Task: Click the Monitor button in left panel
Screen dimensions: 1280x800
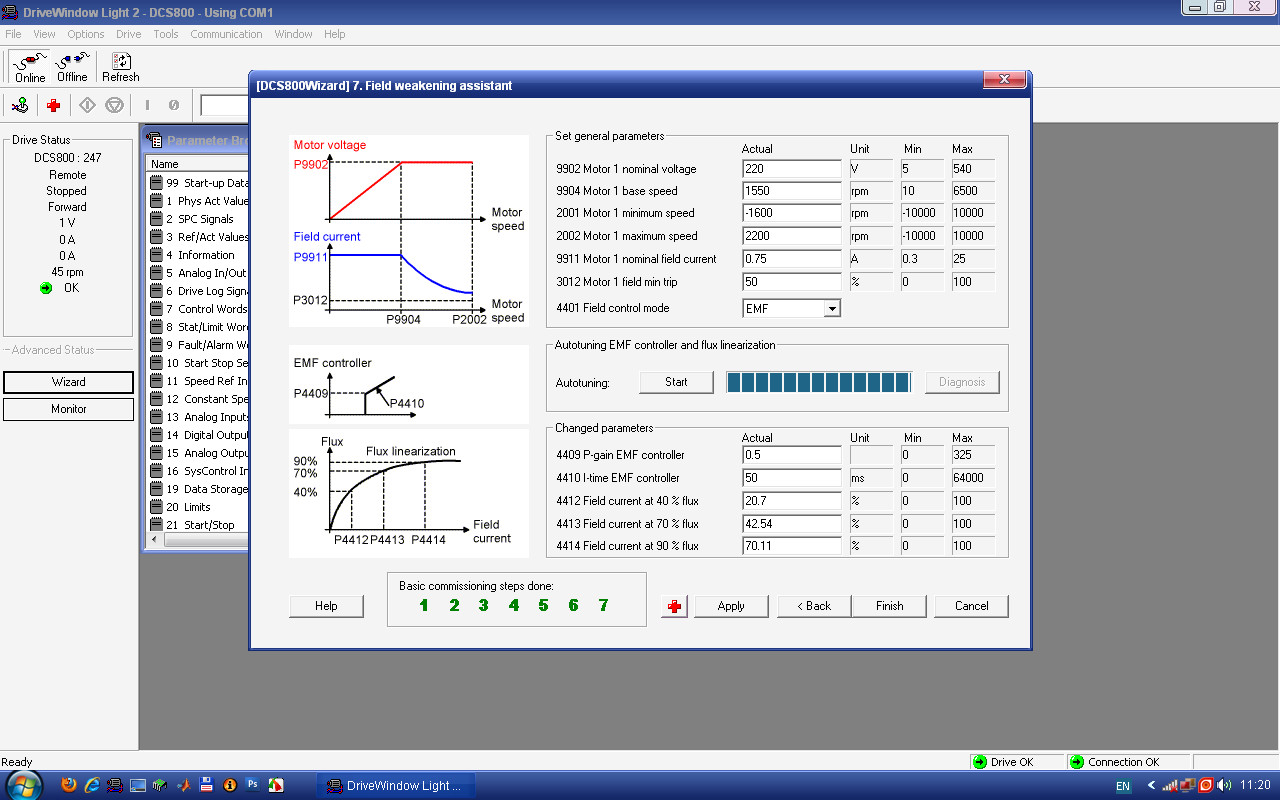Action: pyautogui.click(x=68, y=409)
